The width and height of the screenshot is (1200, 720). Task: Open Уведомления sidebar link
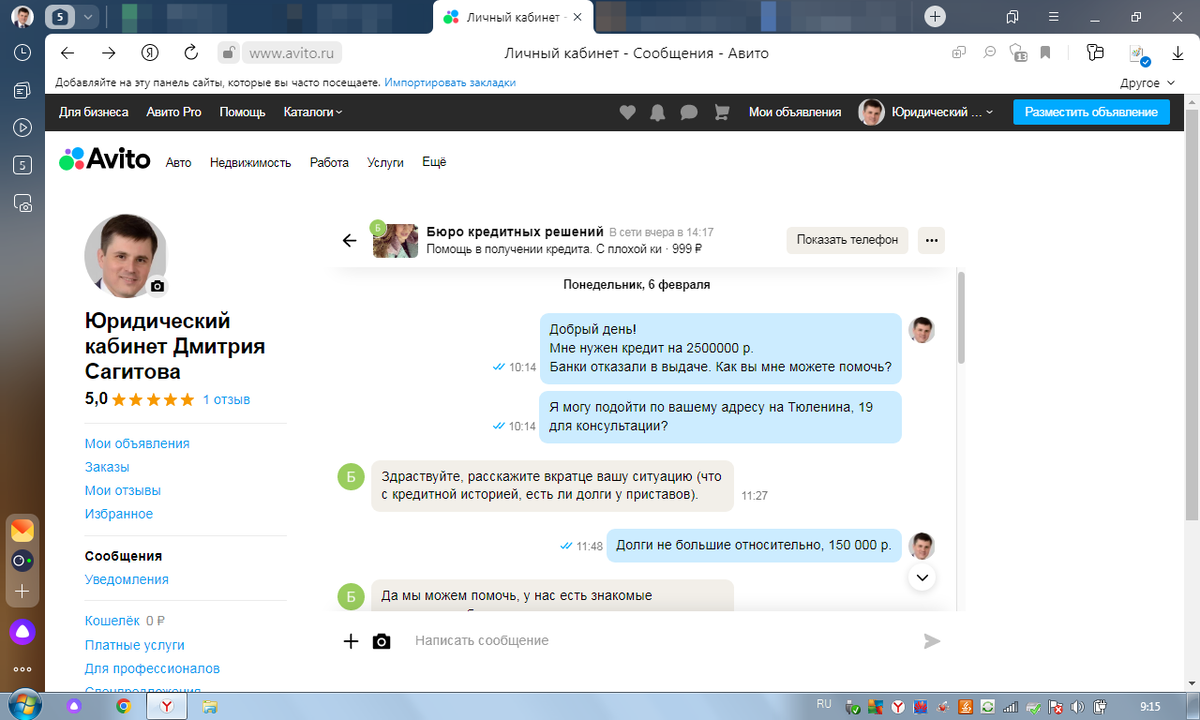tap(127, 579)
